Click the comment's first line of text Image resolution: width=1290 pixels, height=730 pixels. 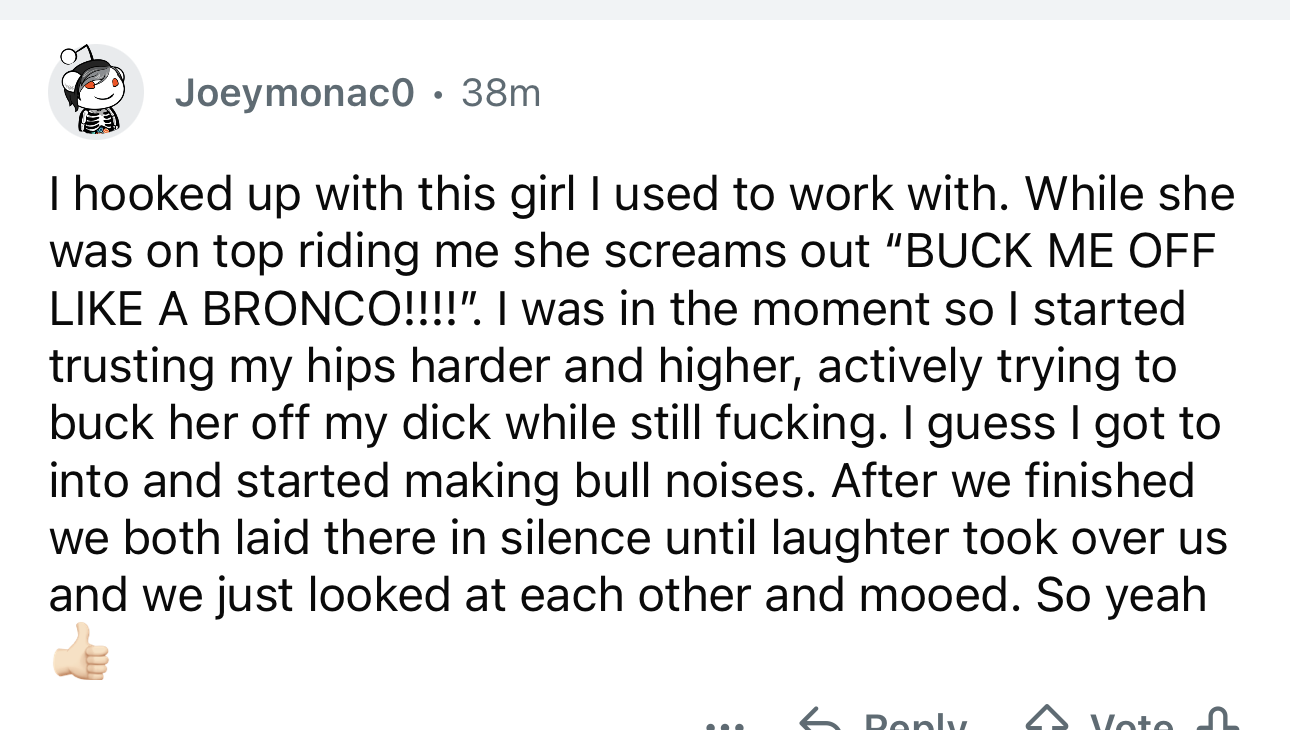click(x=640, y=194)
